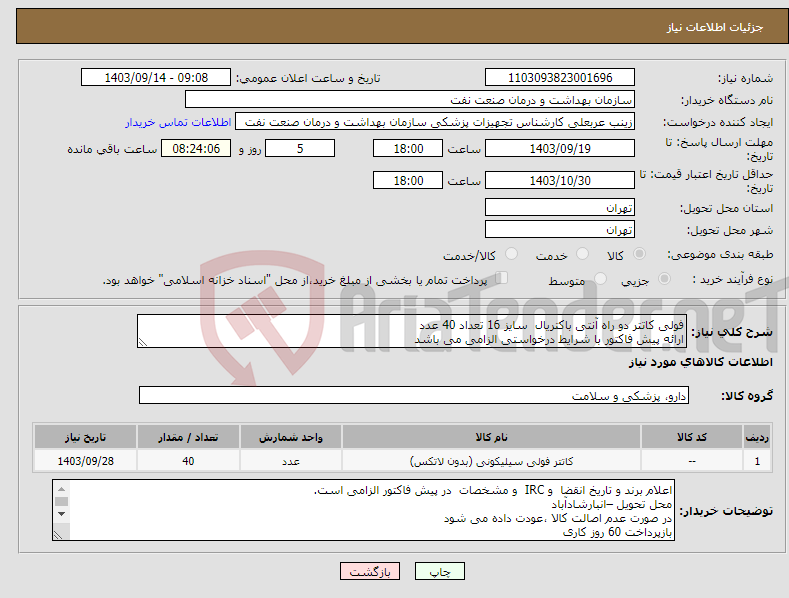789x598 pixels.
Task: Click the delivery province field
Action: [x=560, y=207]
